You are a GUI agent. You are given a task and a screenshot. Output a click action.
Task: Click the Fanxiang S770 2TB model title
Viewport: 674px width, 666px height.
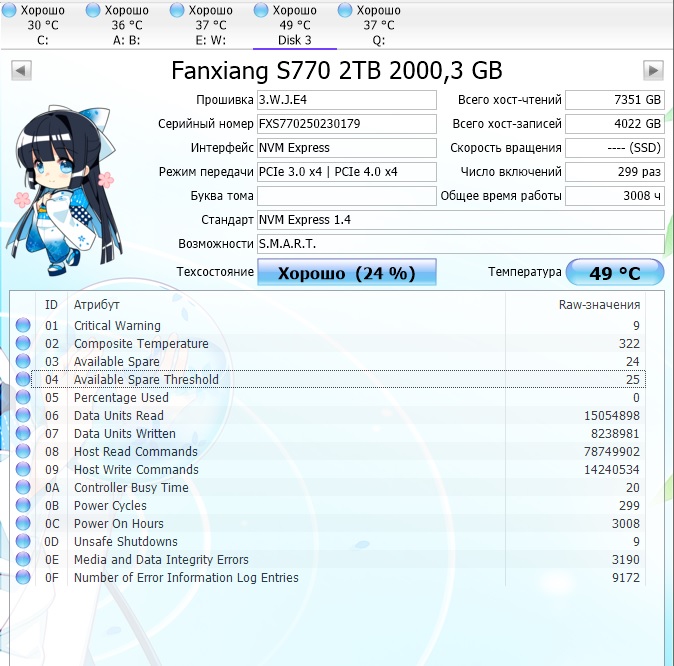[x=337, y=71]
